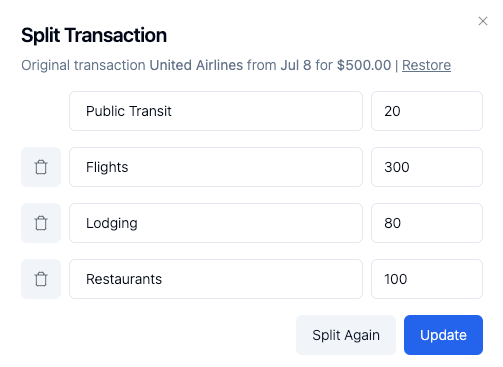Remove the Lodging split with trash icon
Viewport: 503px width, 367px height.
(x=41, y=223)
